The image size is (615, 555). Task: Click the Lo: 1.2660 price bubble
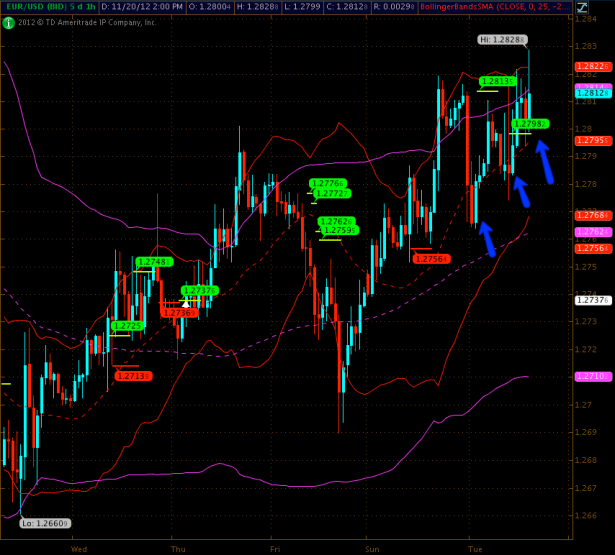(42, 523)
